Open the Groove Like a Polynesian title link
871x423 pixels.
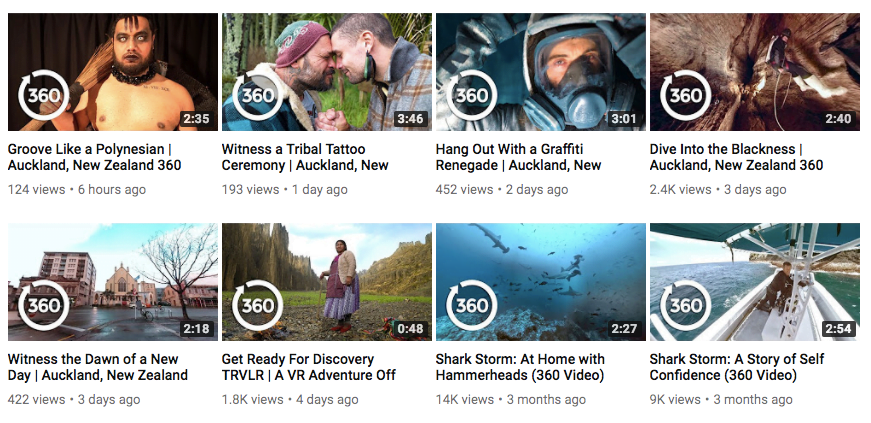pos(94,157)
